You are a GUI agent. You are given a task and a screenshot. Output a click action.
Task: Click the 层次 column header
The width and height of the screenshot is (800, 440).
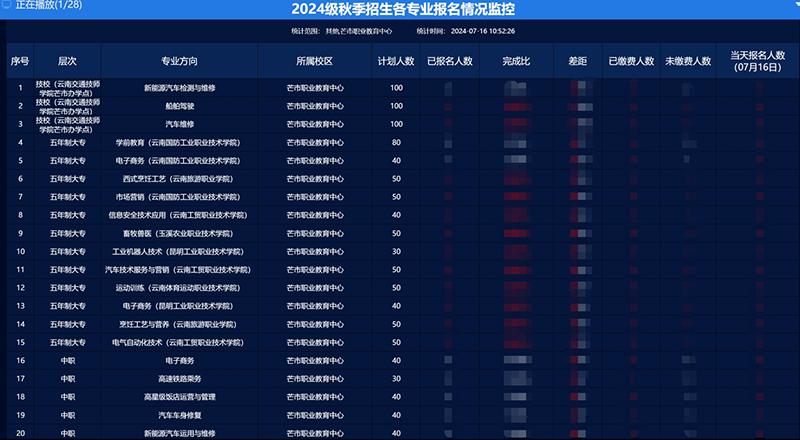tap(67, 61)
